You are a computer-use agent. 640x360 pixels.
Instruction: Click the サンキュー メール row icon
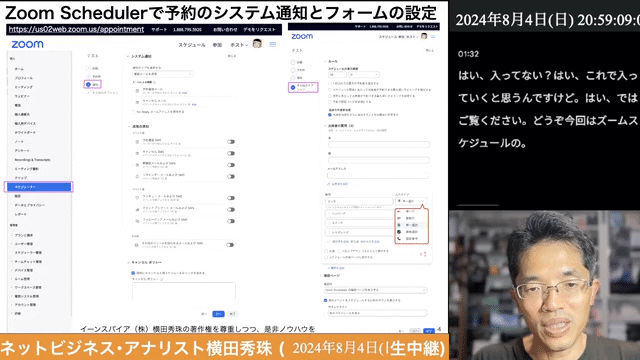(x=137, y=198)
